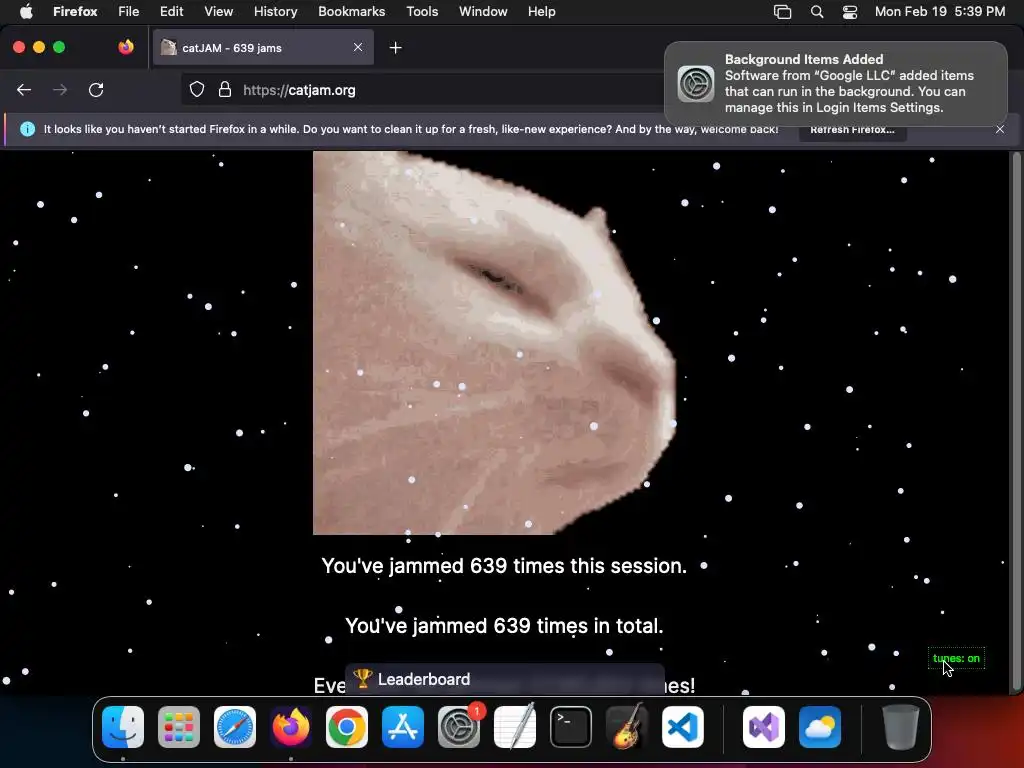Click the Firefox View pinned icon
Image resolution: width=1024 pixels, height=768 pixels.
pyautogui.click(x=126, y=47)
